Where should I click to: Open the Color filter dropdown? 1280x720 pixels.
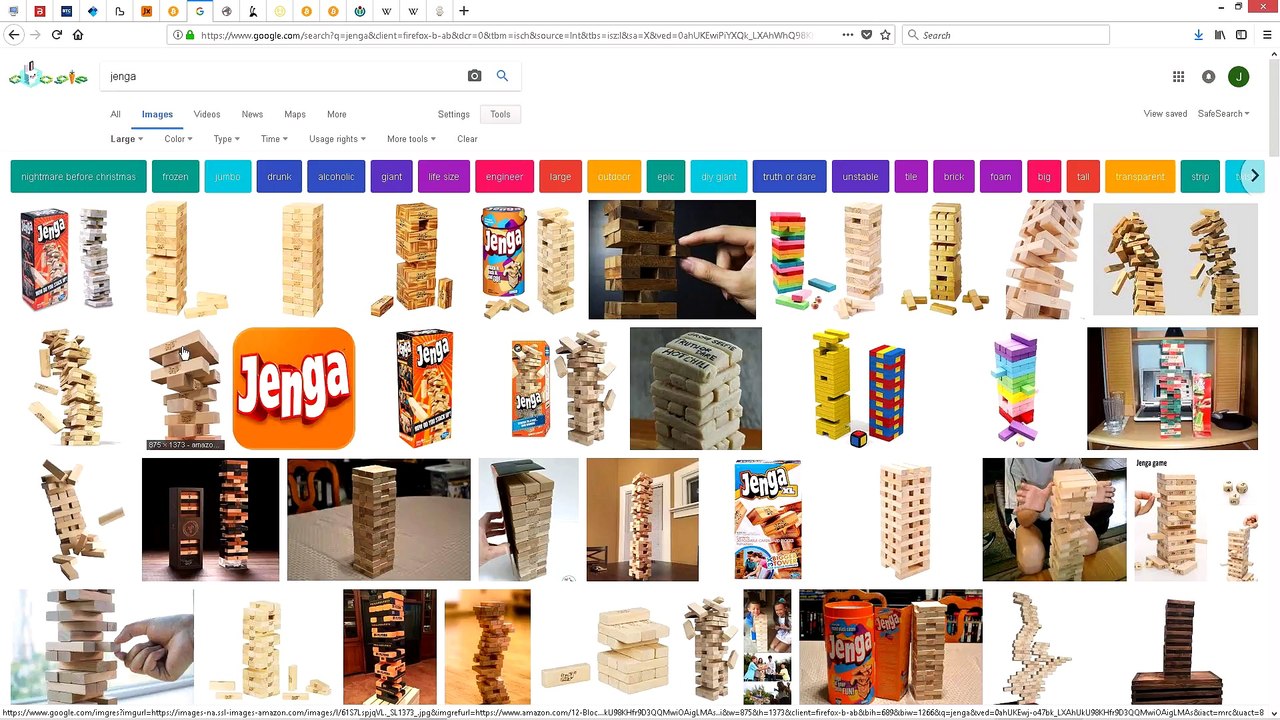tap(178, 139)
